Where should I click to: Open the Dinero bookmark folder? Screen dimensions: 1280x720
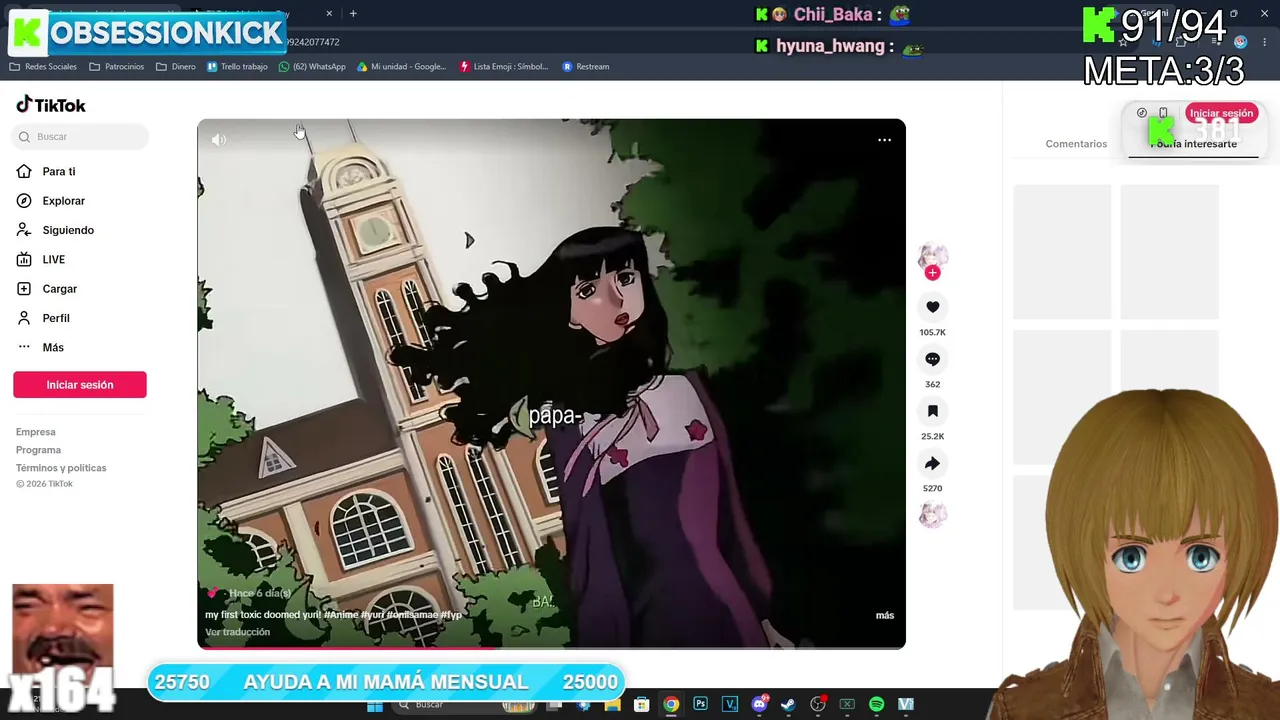[x=176, y=67]
